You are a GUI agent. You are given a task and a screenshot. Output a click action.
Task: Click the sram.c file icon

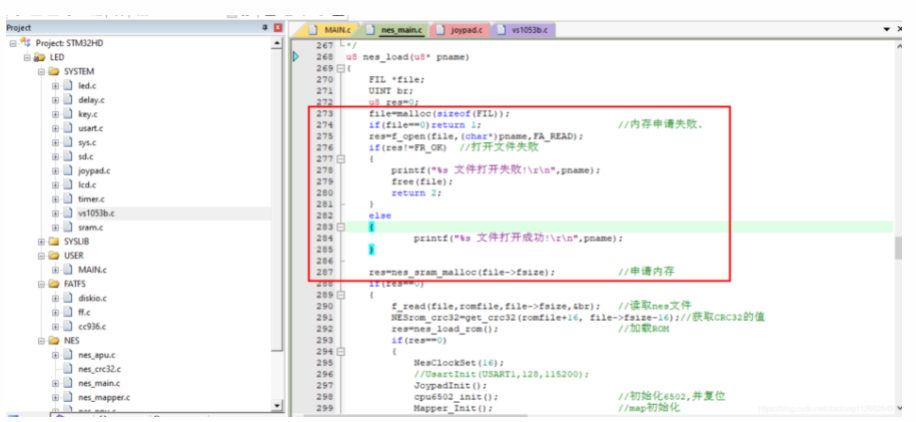68,227
